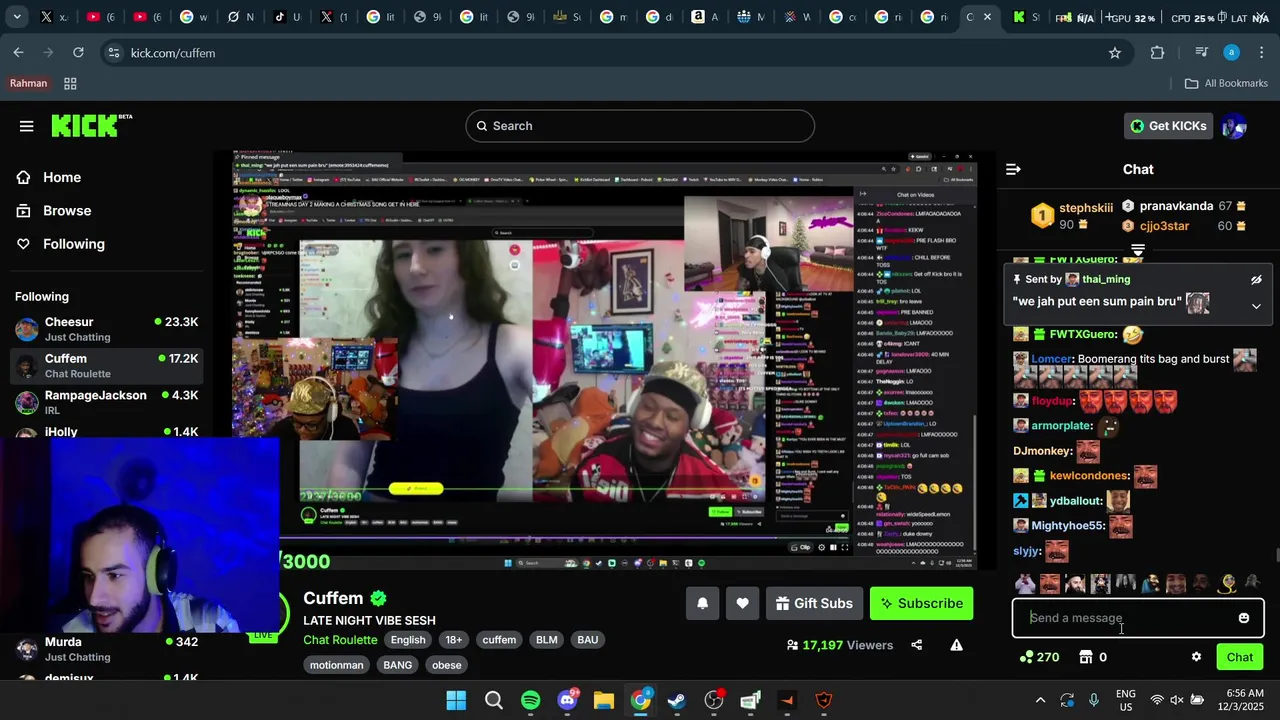Go to Home in Kick sidebar
Screen dimensions: 1280x720
tap(48, 177)
